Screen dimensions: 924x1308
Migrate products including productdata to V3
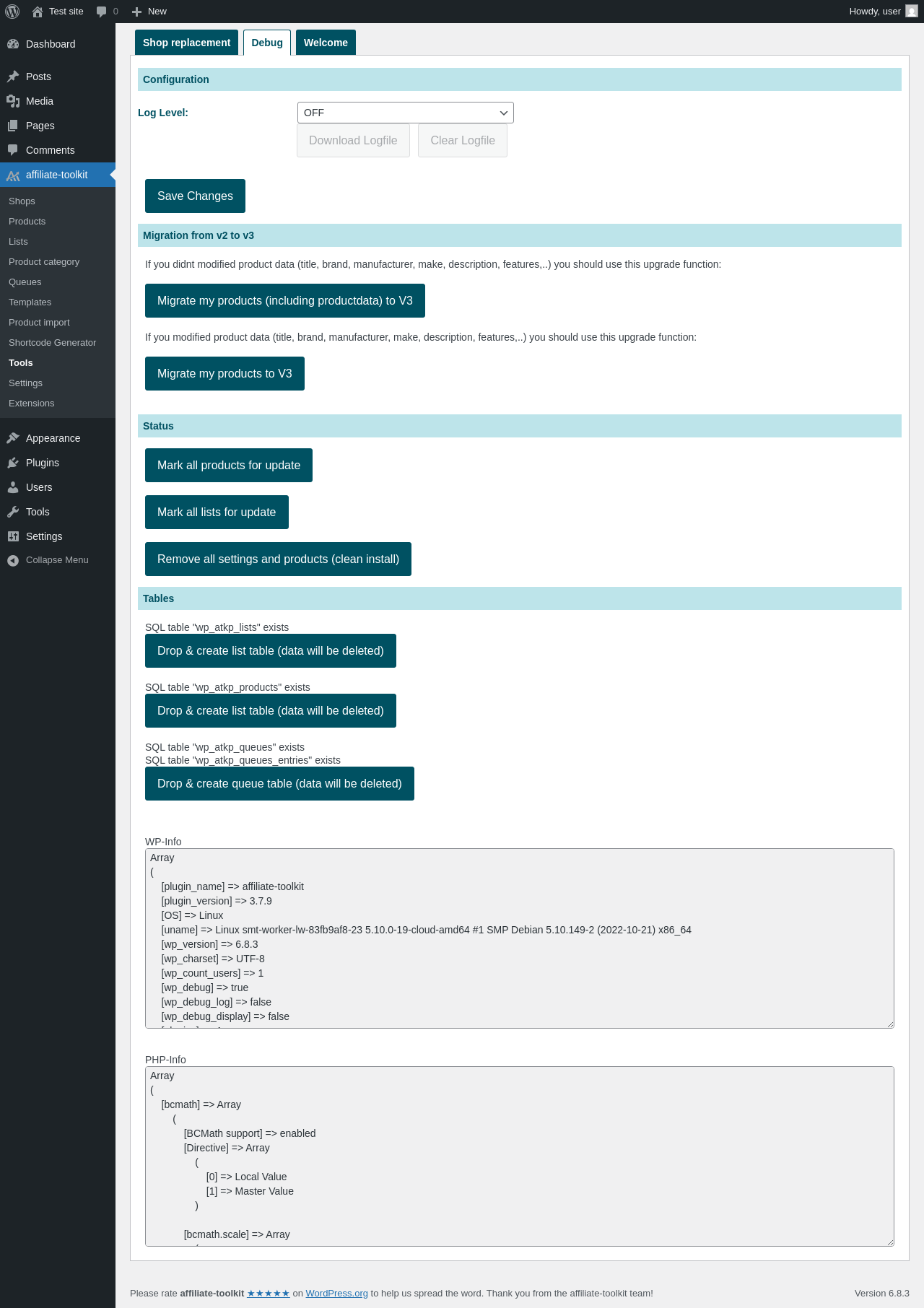pyautogui.click(x=285, y=301)
